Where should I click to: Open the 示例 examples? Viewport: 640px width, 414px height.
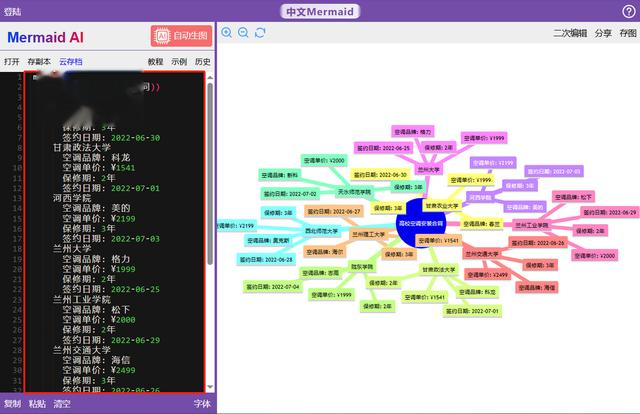tap(179, 62)
